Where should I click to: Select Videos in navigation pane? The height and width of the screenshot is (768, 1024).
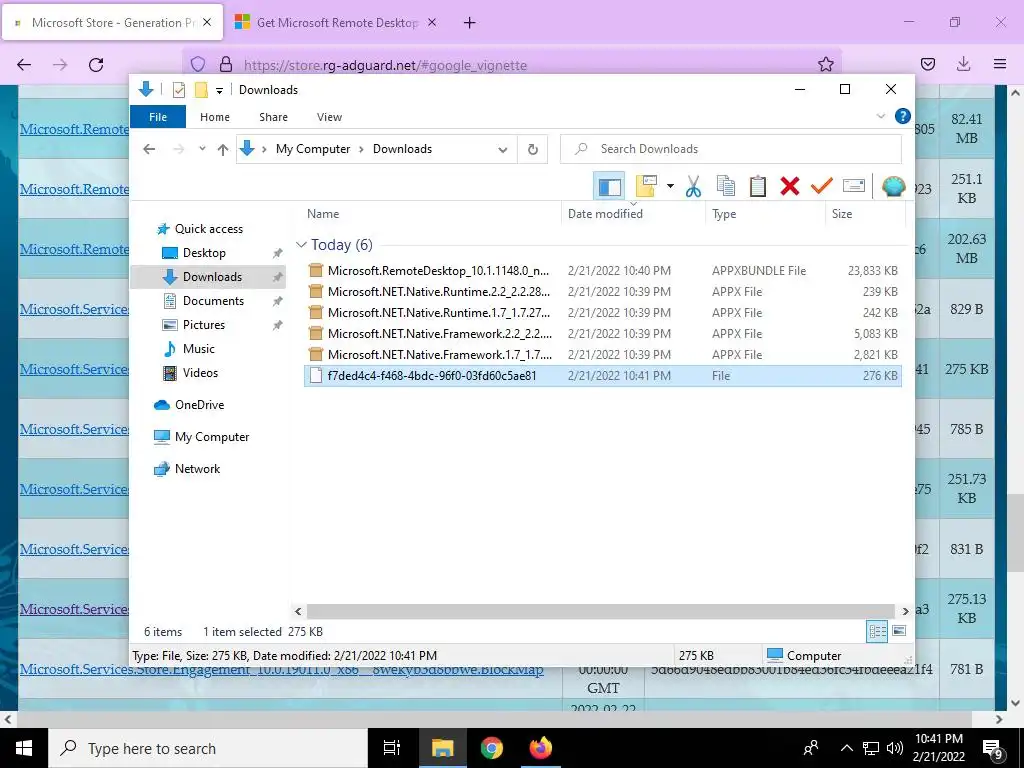[x=200, y=373]
